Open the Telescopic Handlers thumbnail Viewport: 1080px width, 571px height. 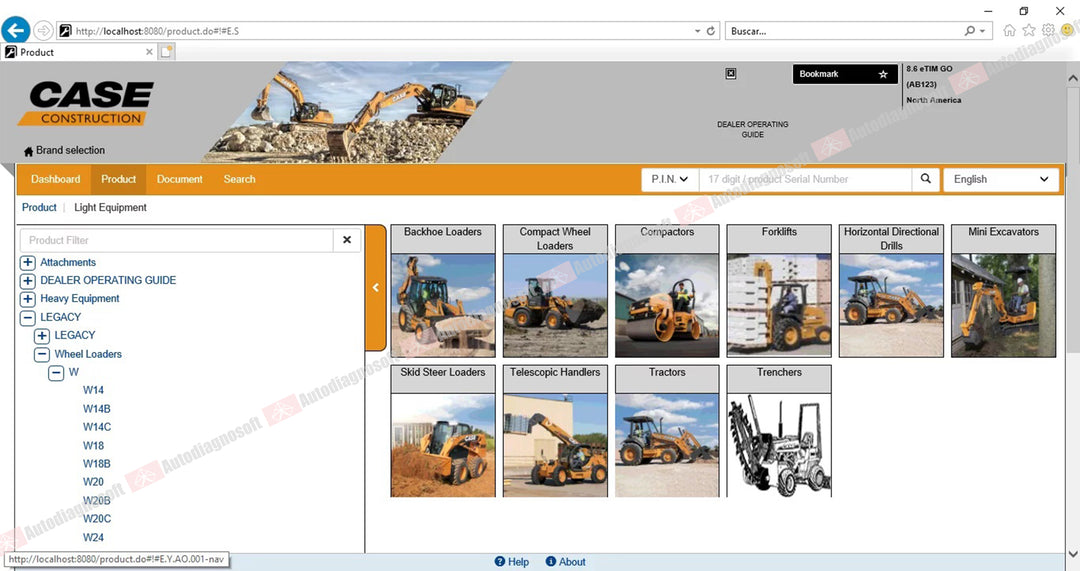click(x=555, y=431)
